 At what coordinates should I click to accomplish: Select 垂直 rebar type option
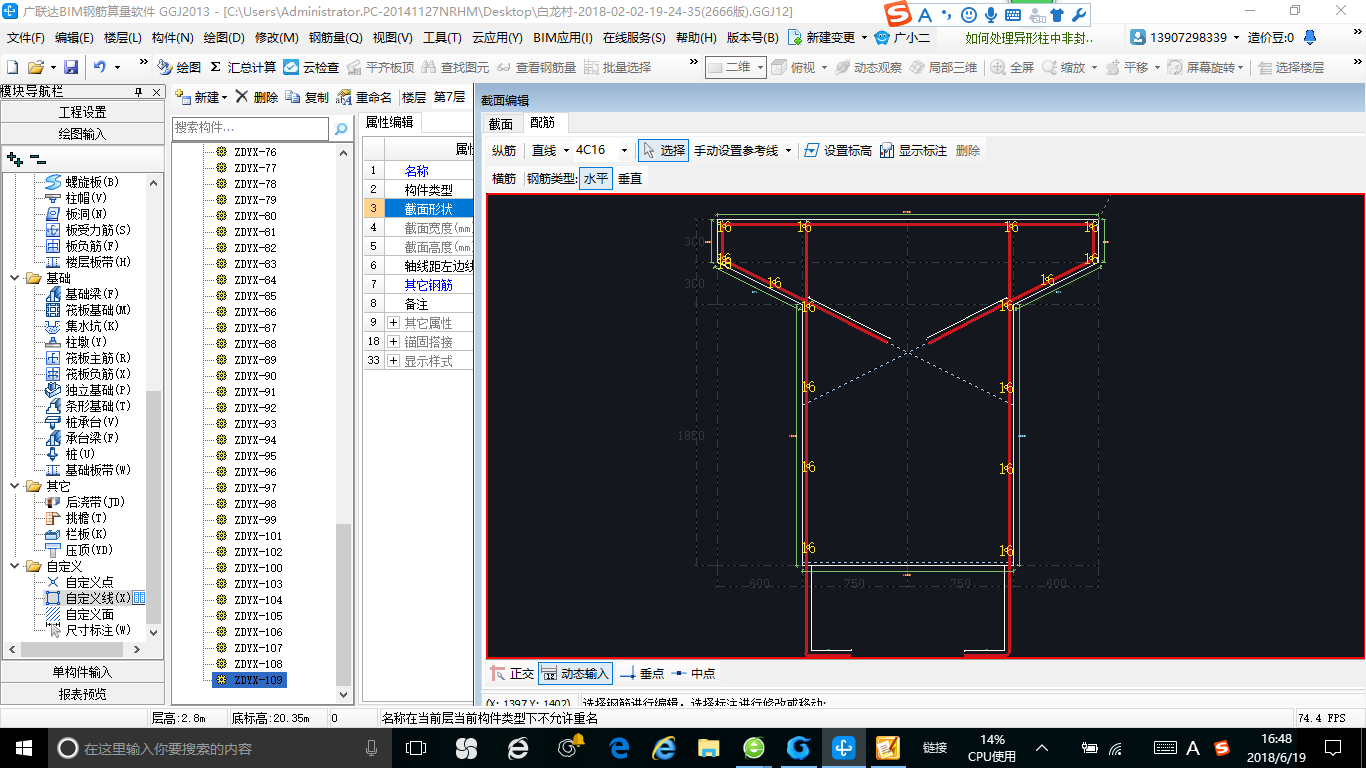point(630,179)
